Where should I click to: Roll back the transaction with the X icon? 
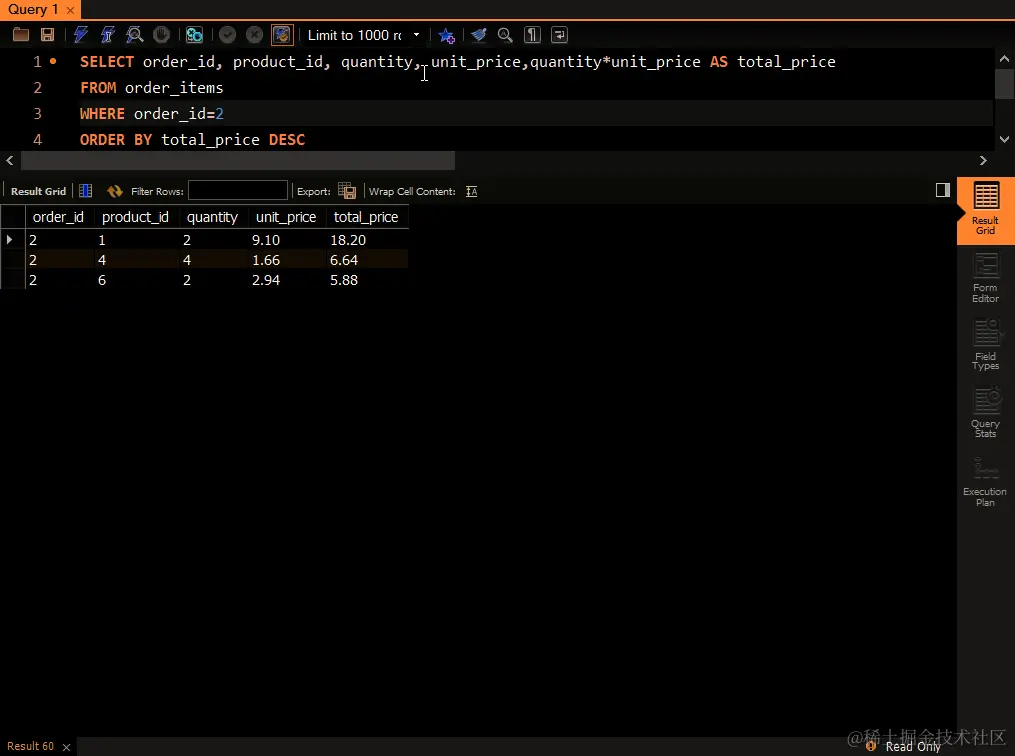point(254,35)
